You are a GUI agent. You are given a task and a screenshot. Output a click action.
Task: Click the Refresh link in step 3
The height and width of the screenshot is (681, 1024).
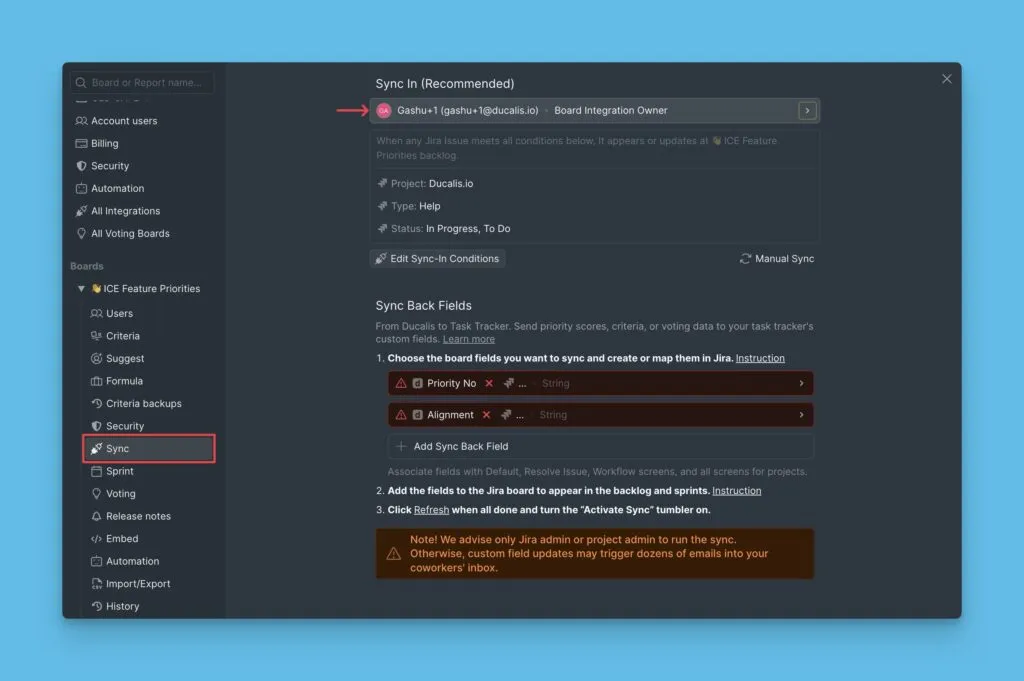(x=431, y=509)
